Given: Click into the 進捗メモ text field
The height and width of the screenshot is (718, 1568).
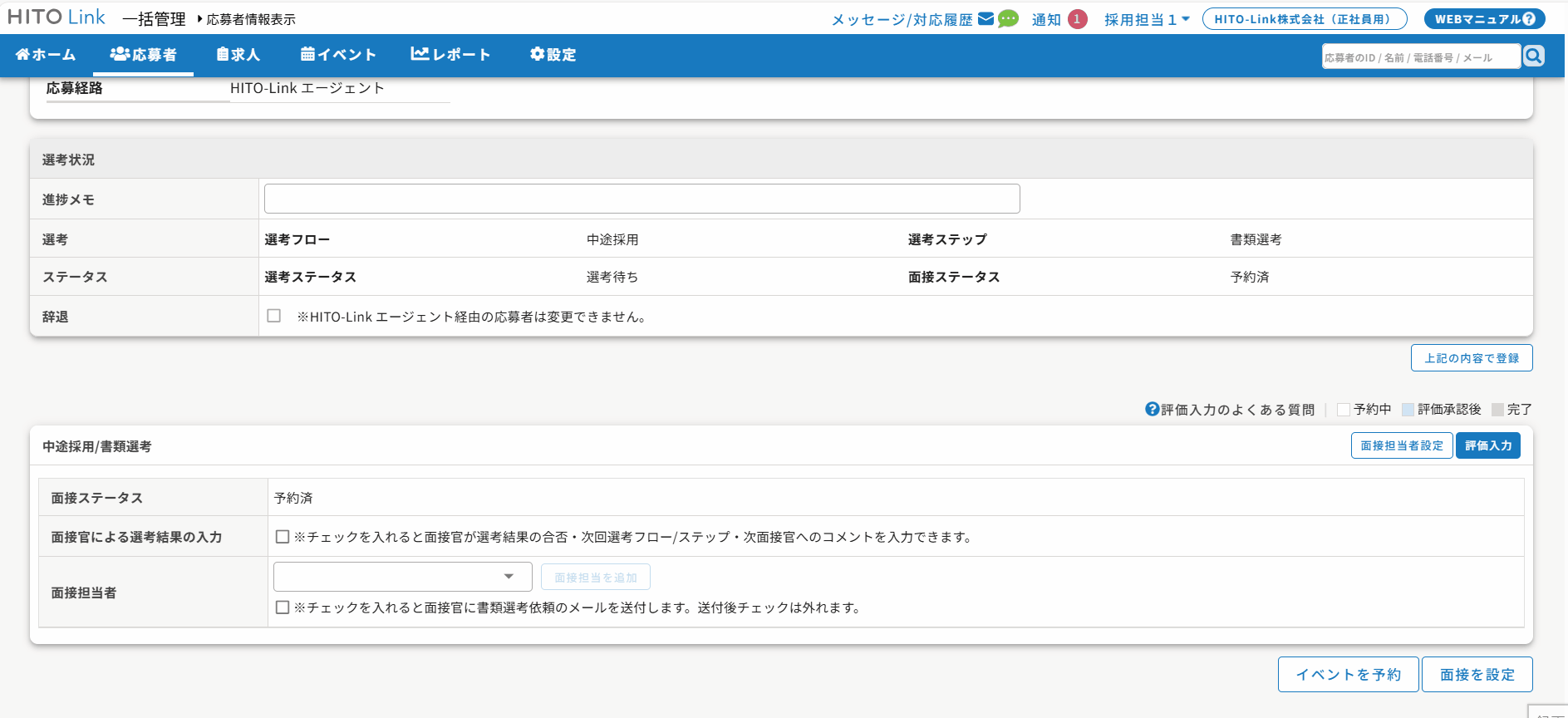Looking at the screenshot, I should 641,199.
